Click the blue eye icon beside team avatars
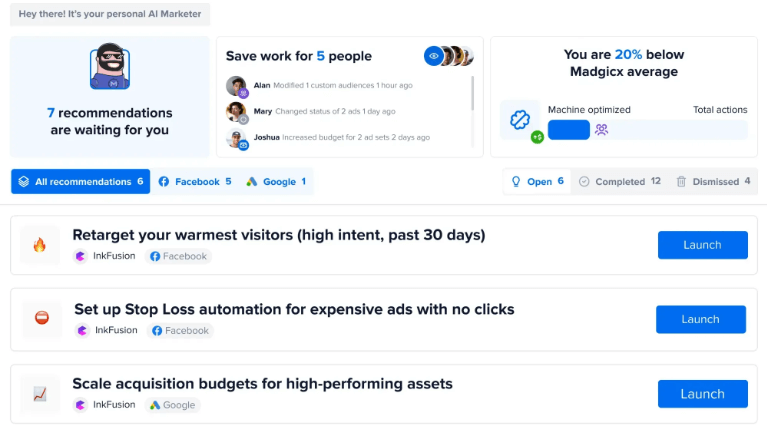767x439 pixels. tap(433, 56)
